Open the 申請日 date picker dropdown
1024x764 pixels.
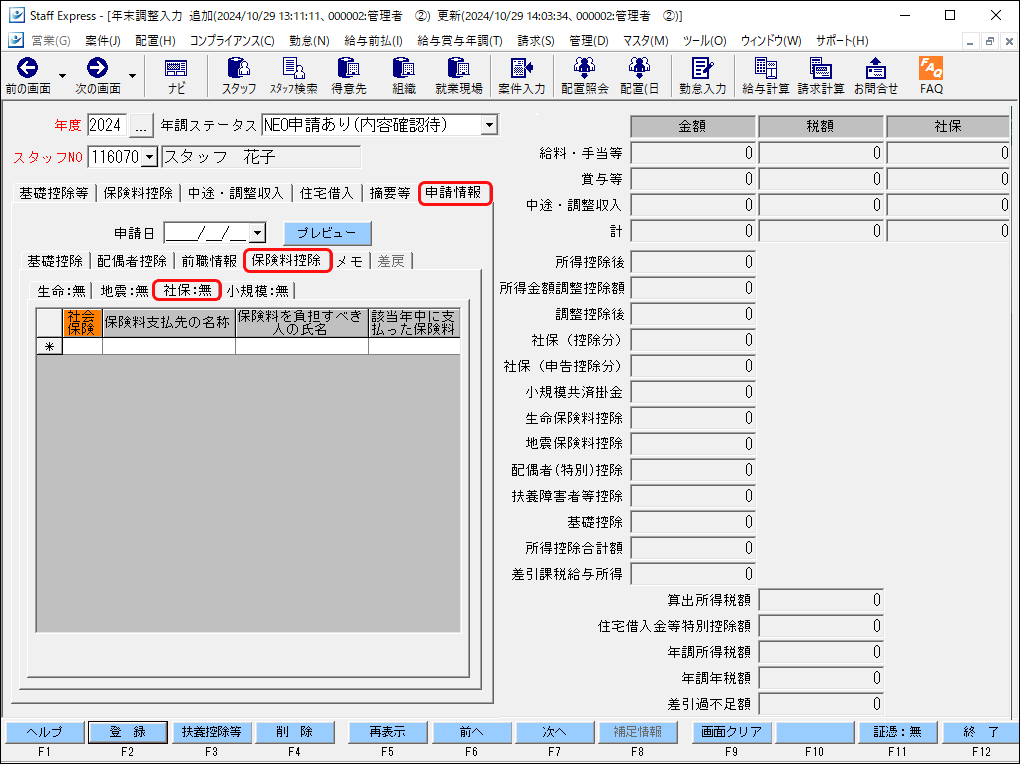click(258, 232)
